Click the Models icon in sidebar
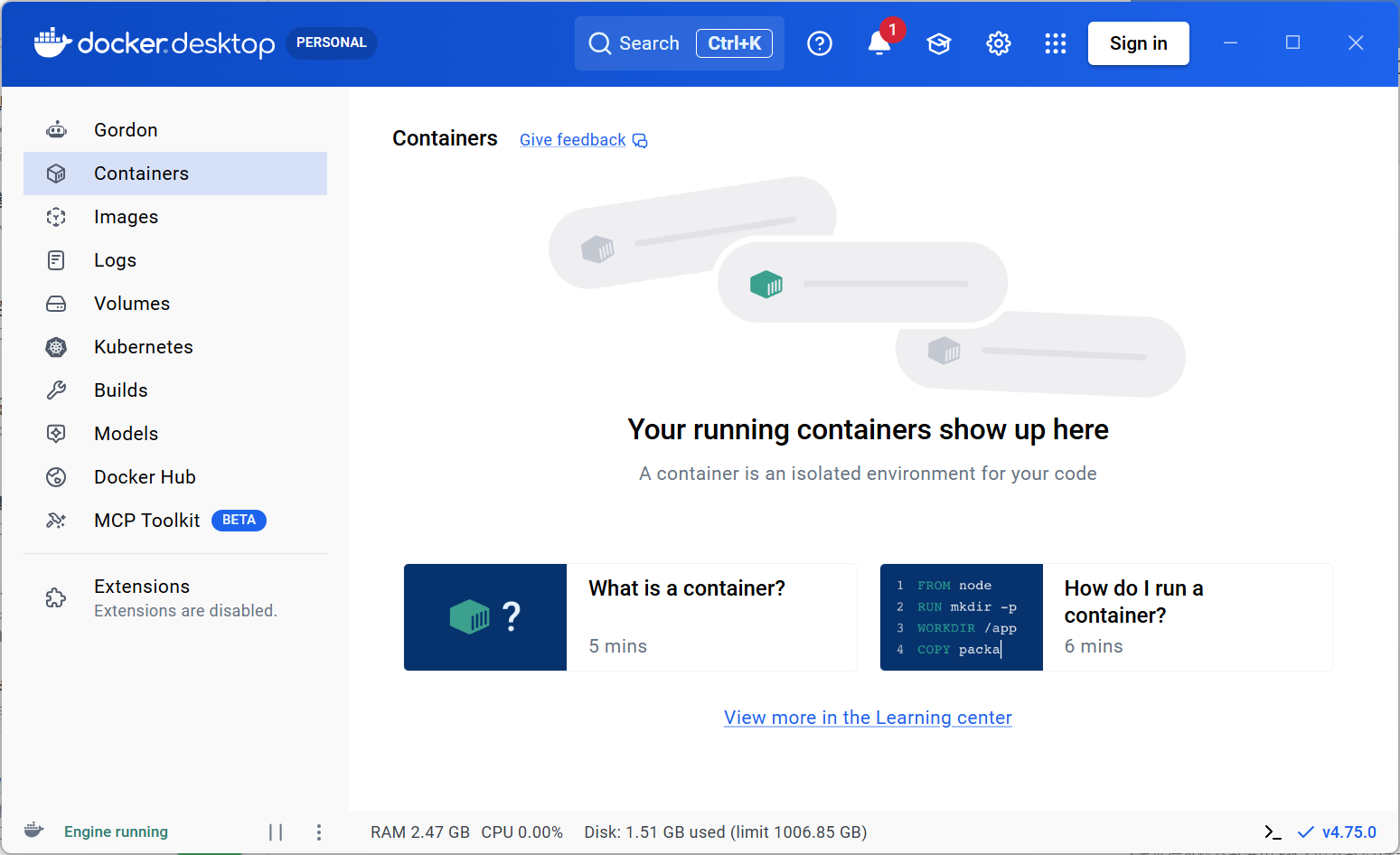 (56, 434)
